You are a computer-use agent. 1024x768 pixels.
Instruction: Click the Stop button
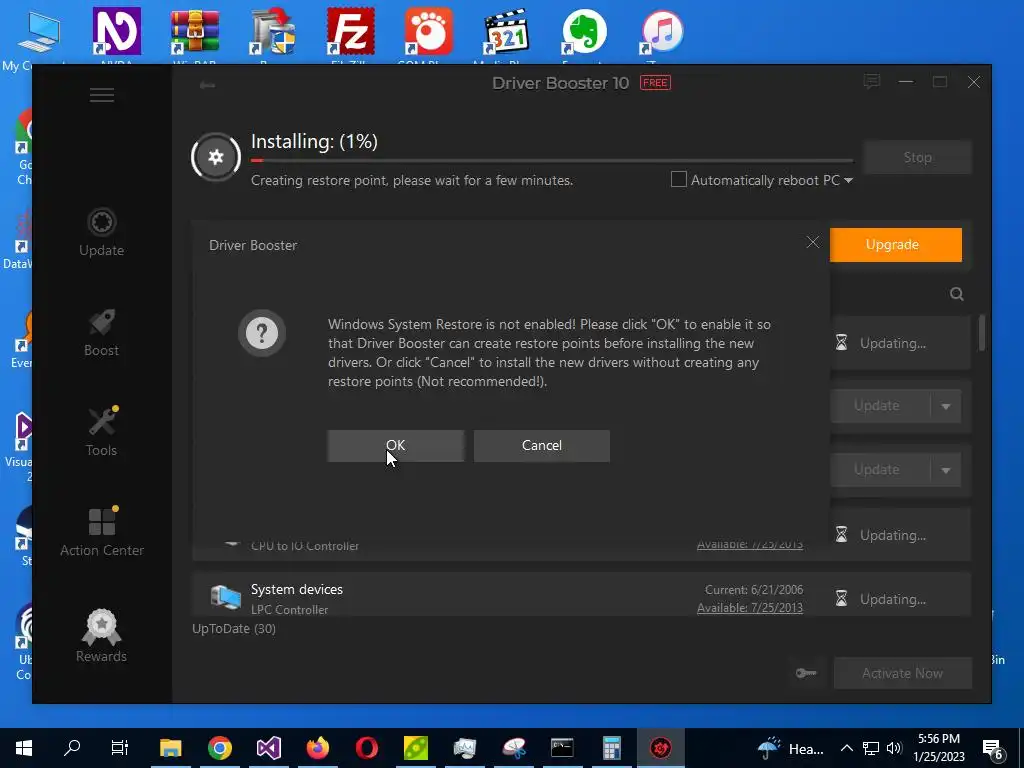[917, 157]
